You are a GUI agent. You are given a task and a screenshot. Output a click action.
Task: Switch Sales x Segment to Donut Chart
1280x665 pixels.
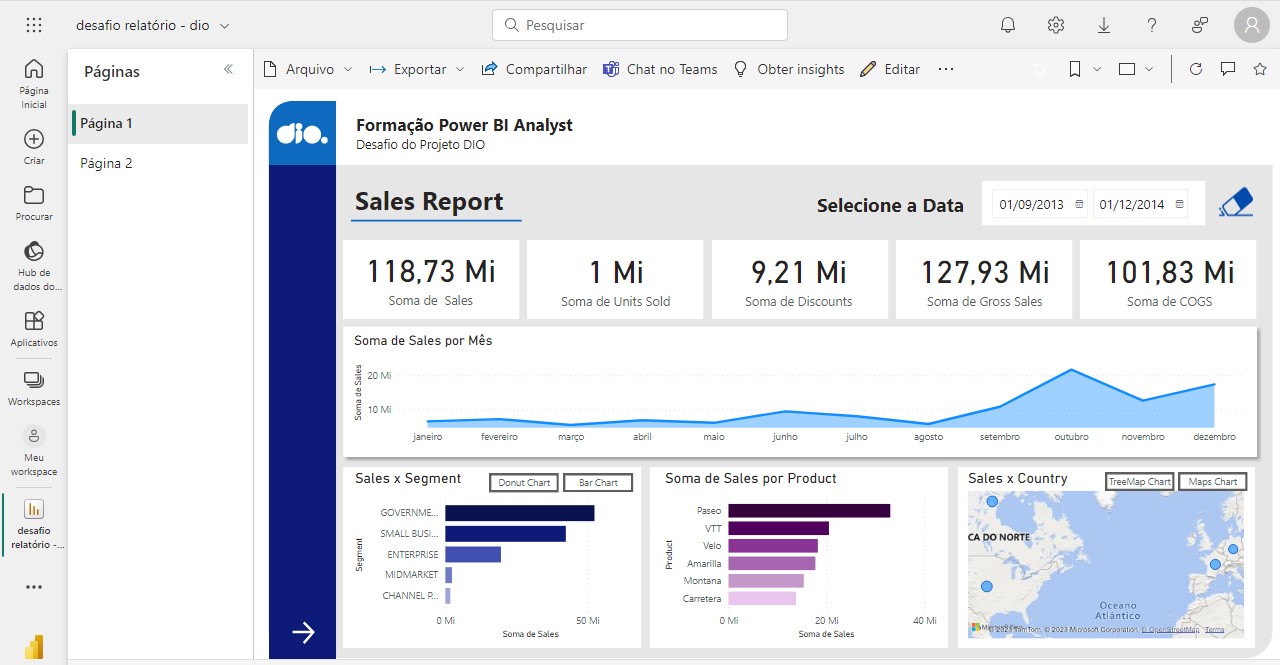click(523, 482)
